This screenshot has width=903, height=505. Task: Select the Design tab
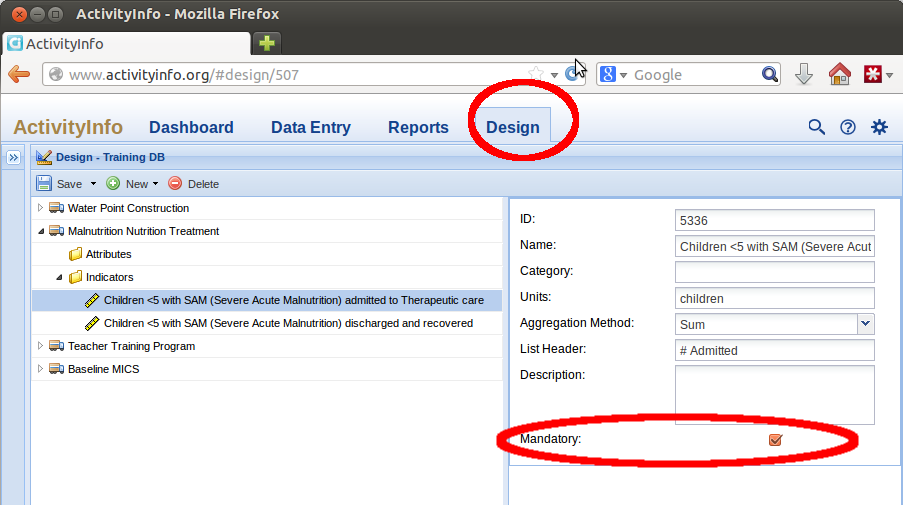pos(513,127)
